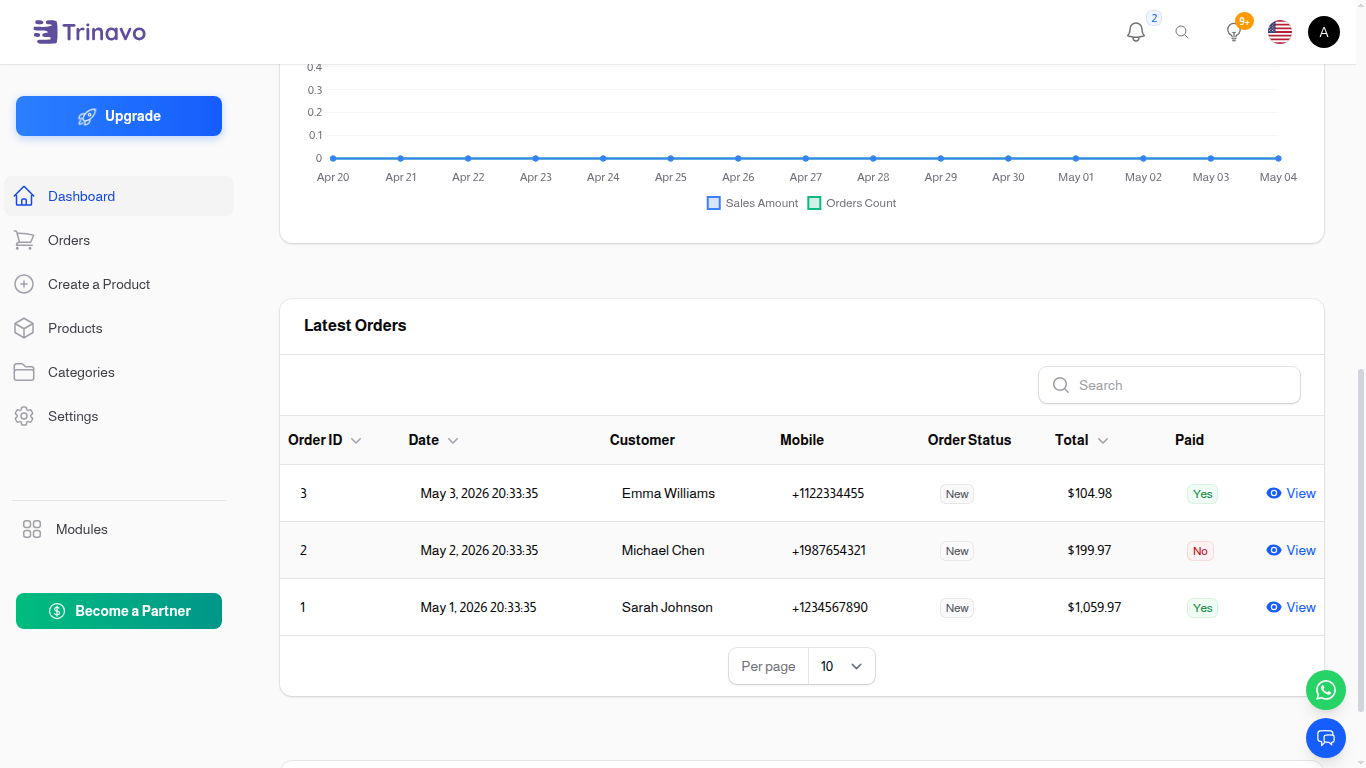The height and width of the screenshot is (768, 1366).
Task: Open the account avatar labeled A
Action: [1324, 32]
